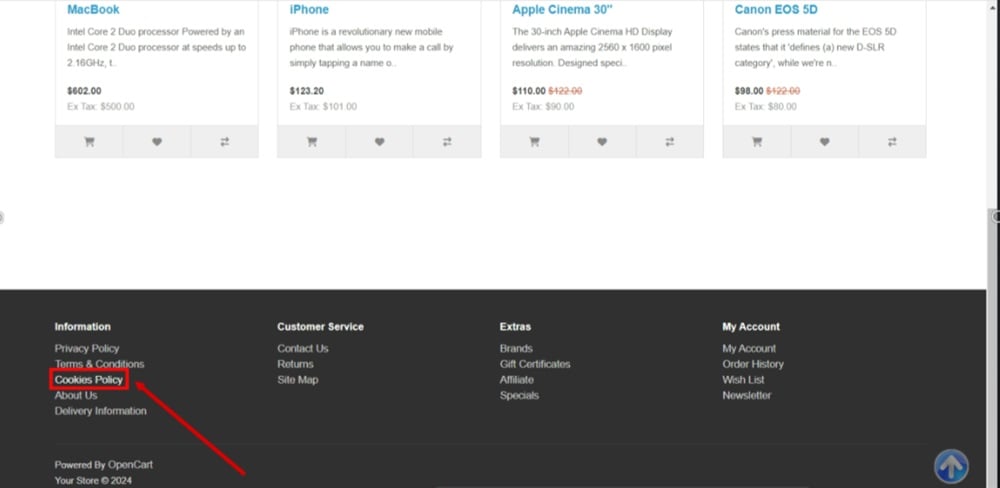Open Terms & Conditions footer link
The width and height of the screenshot is (1000, 488).
tap(99, 364)
